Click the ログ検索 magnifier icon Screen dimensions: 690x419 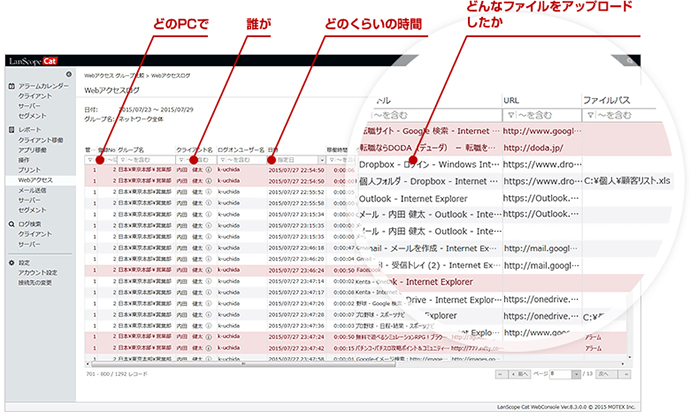(11, 224)
